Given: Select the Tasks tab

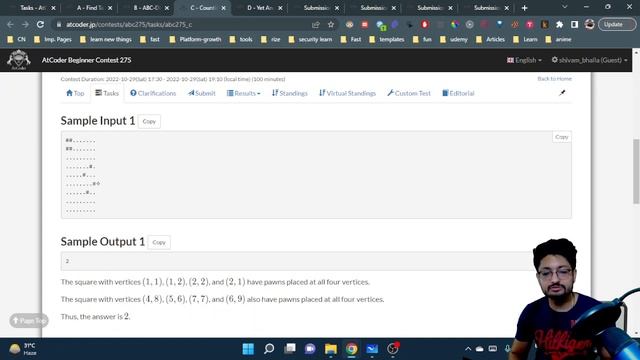Looking at the screenshot, I should [107, 93].
